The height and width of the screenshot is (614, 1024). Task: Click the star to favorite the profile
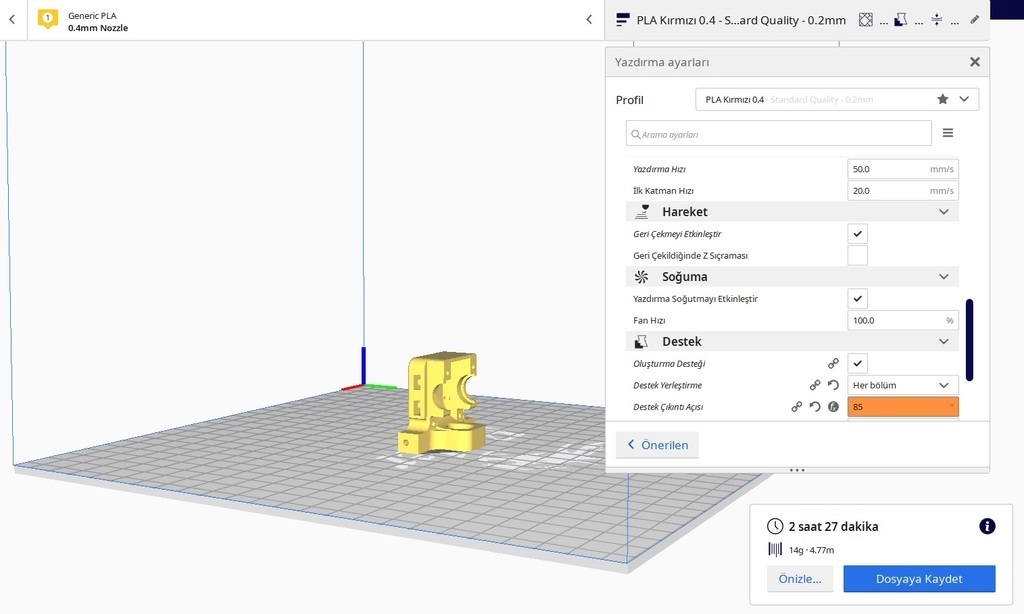pos(942,99)
